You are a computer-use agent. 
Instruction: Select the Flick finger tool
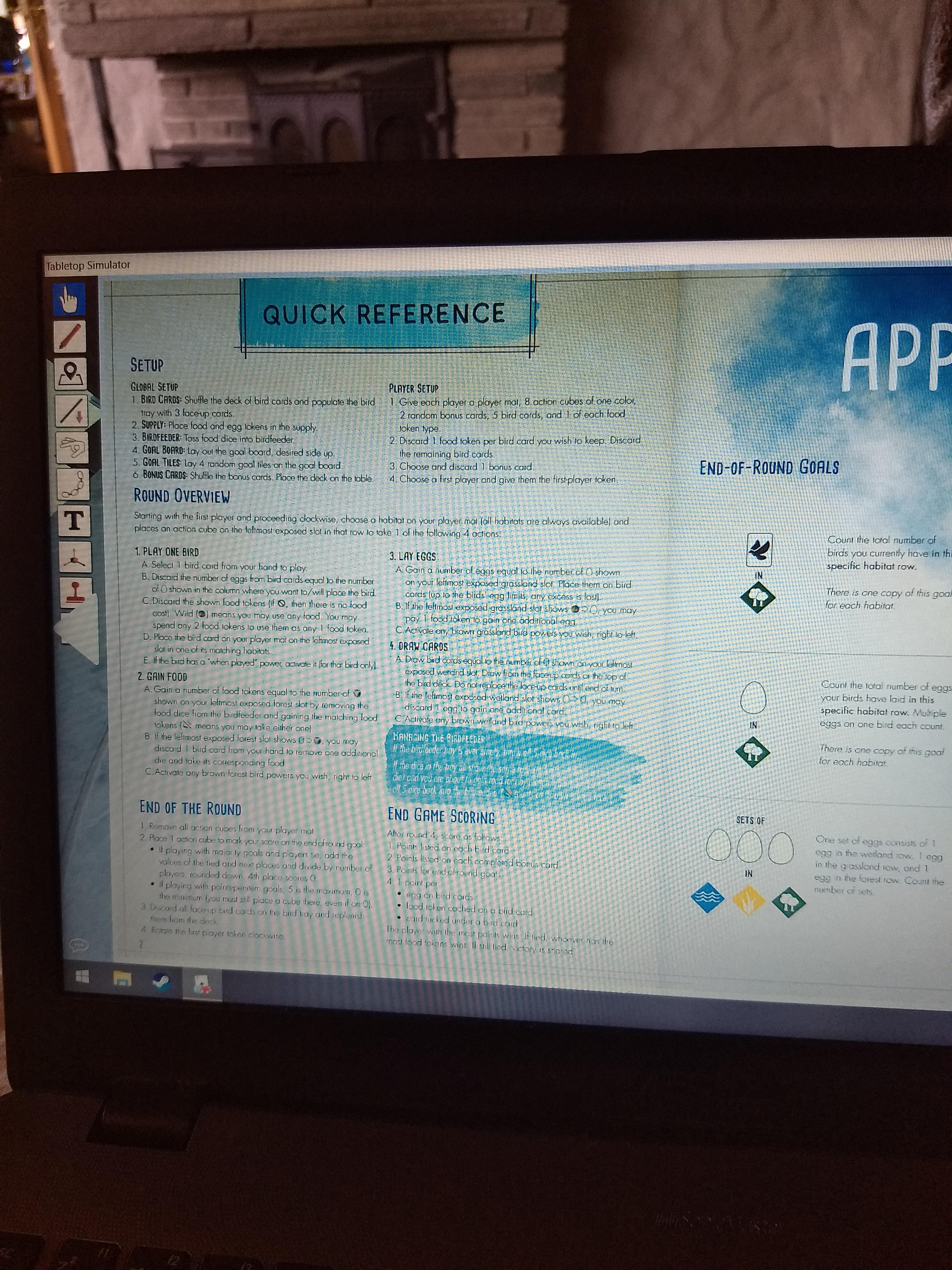coord(73,447)
